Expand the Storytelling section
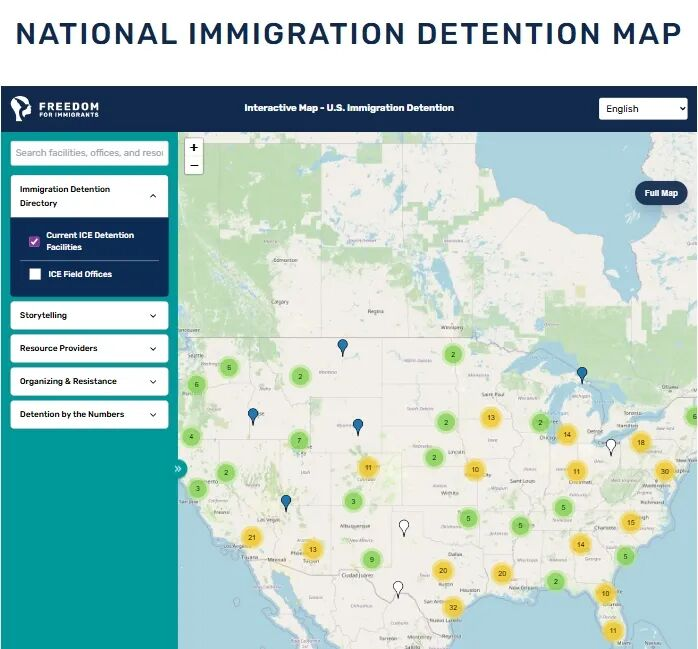The image size is (698, 649). pyautogui.click(x=89, y=315)
